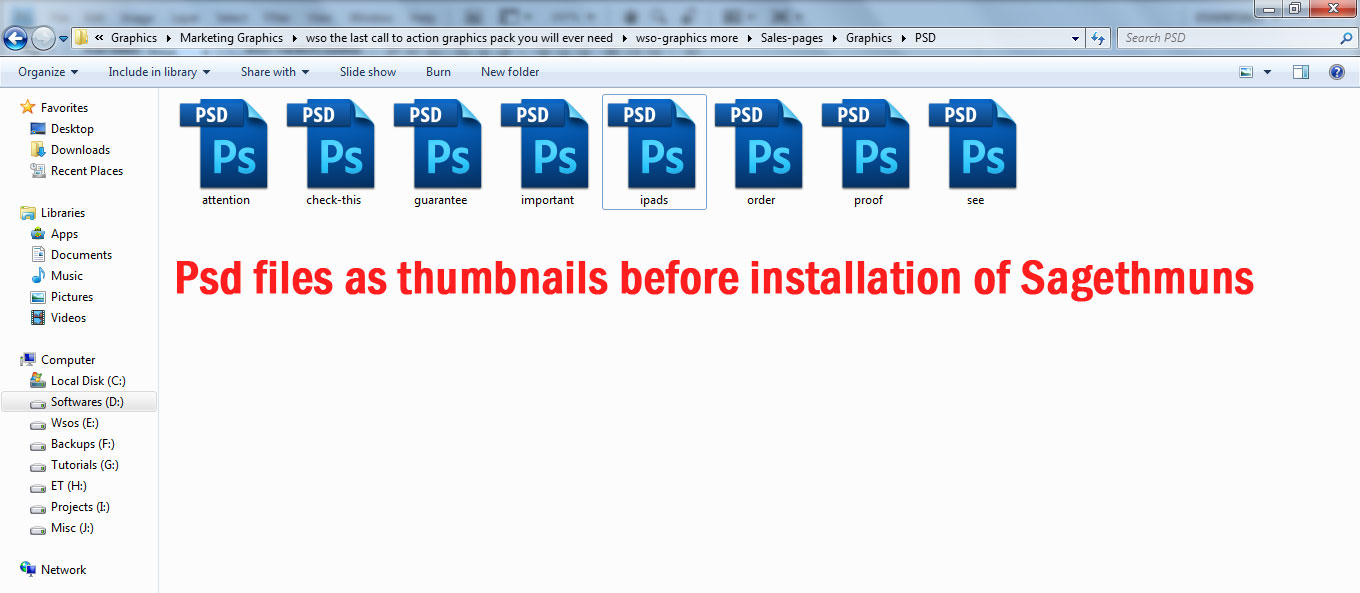Click the search magnifier icon

point(1346,38)
